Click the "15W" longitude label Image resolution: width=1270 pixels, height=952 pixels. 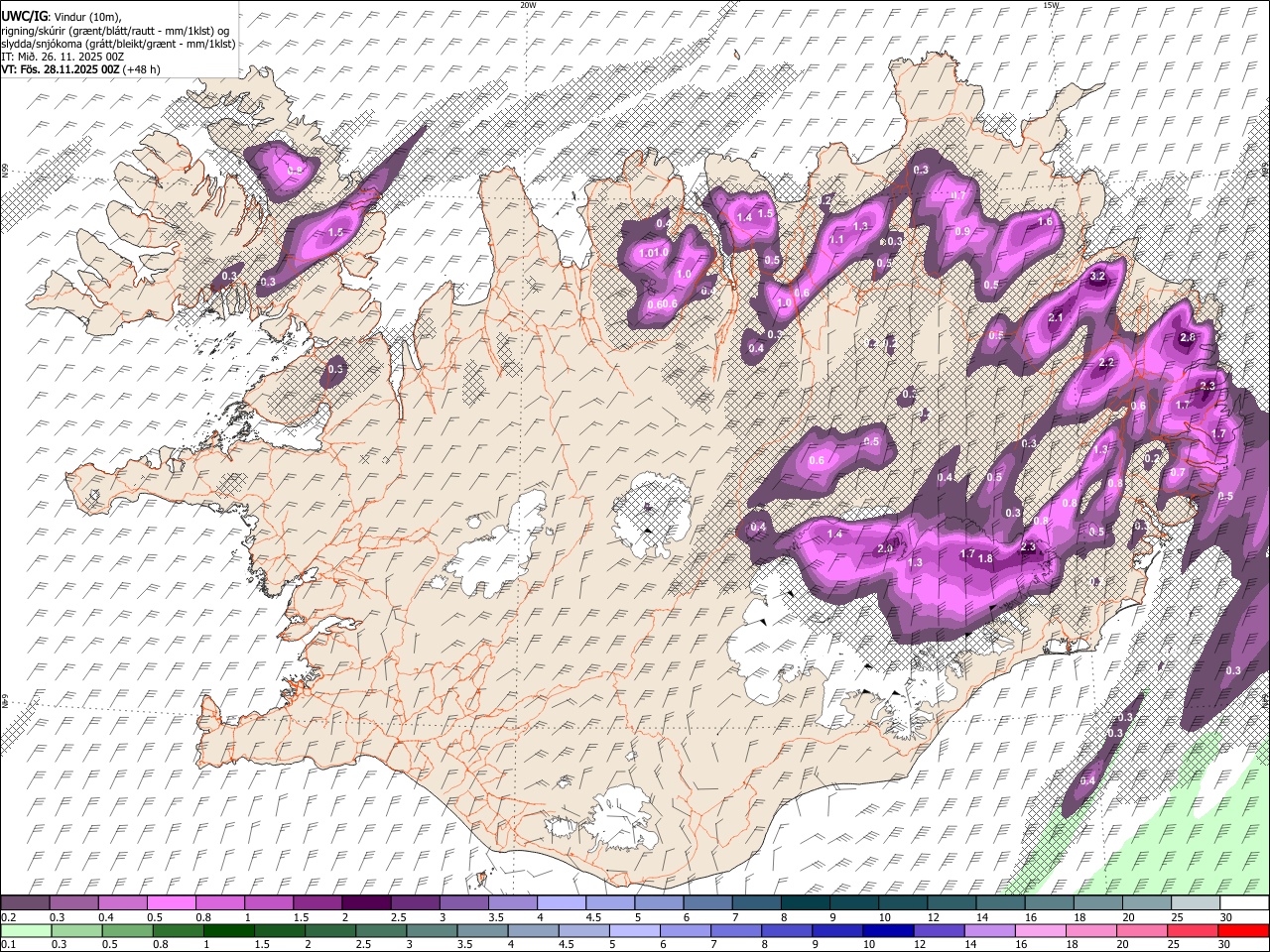[1051, 5]
